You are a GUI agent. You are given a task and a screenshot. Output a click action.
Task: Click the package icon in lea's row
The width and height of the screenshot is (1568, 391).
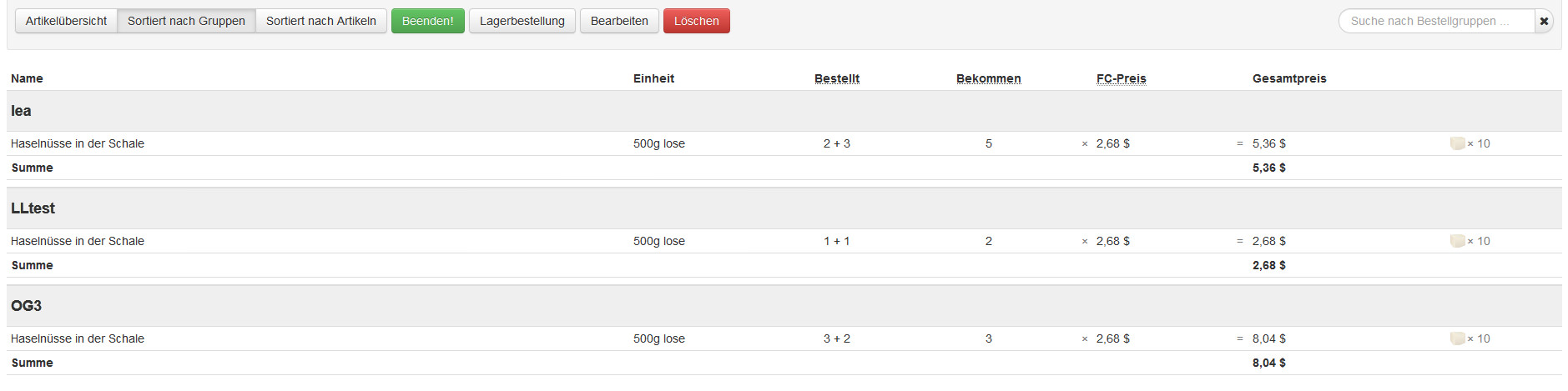point(1457,143)
